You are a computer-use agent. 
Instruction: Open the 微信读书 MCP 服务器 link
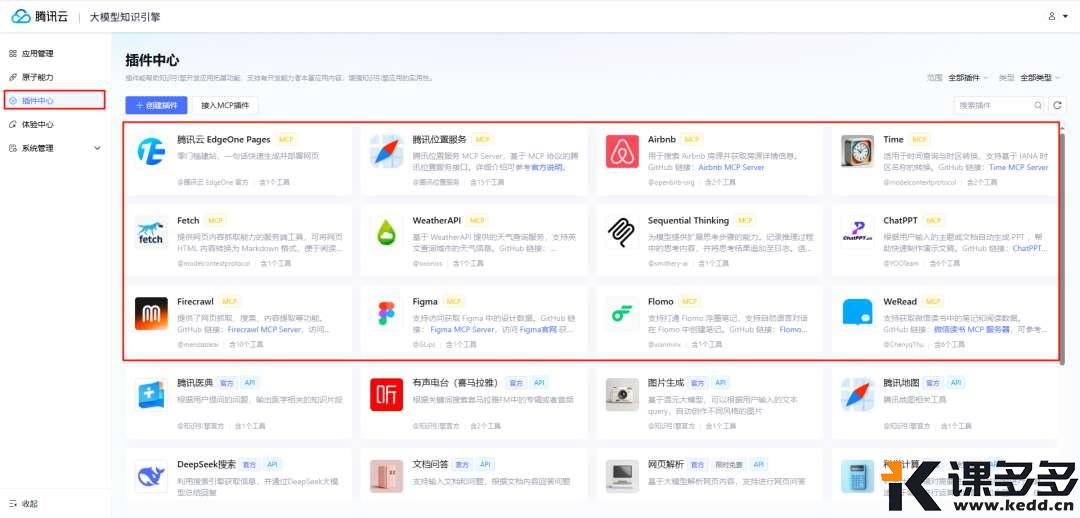click(x=971, y=330)
